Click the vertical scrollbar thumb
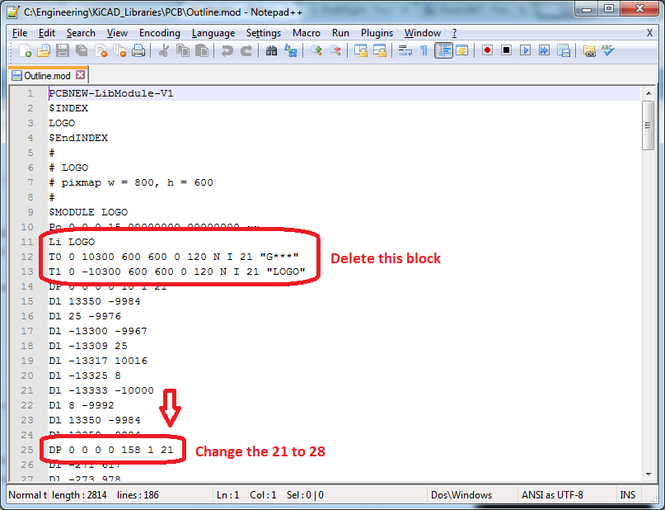 point(648,125)
